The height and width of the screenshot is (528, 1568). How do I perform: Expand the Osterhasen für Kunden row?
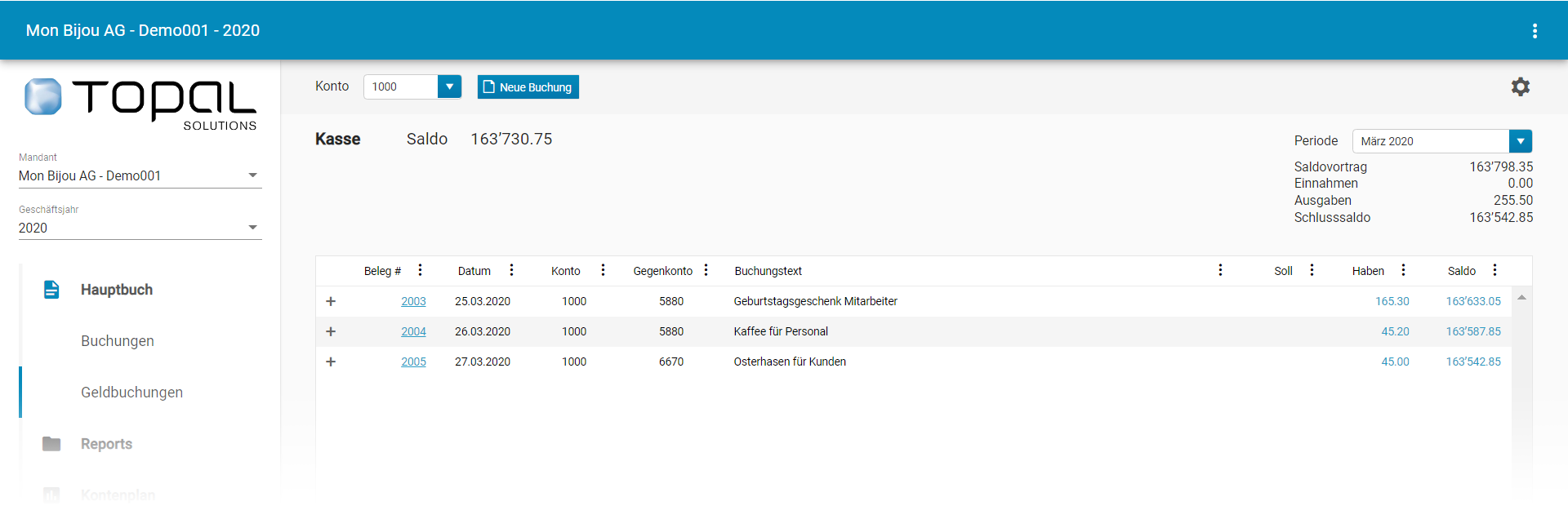pyautogui.click(x=331, y=362)
